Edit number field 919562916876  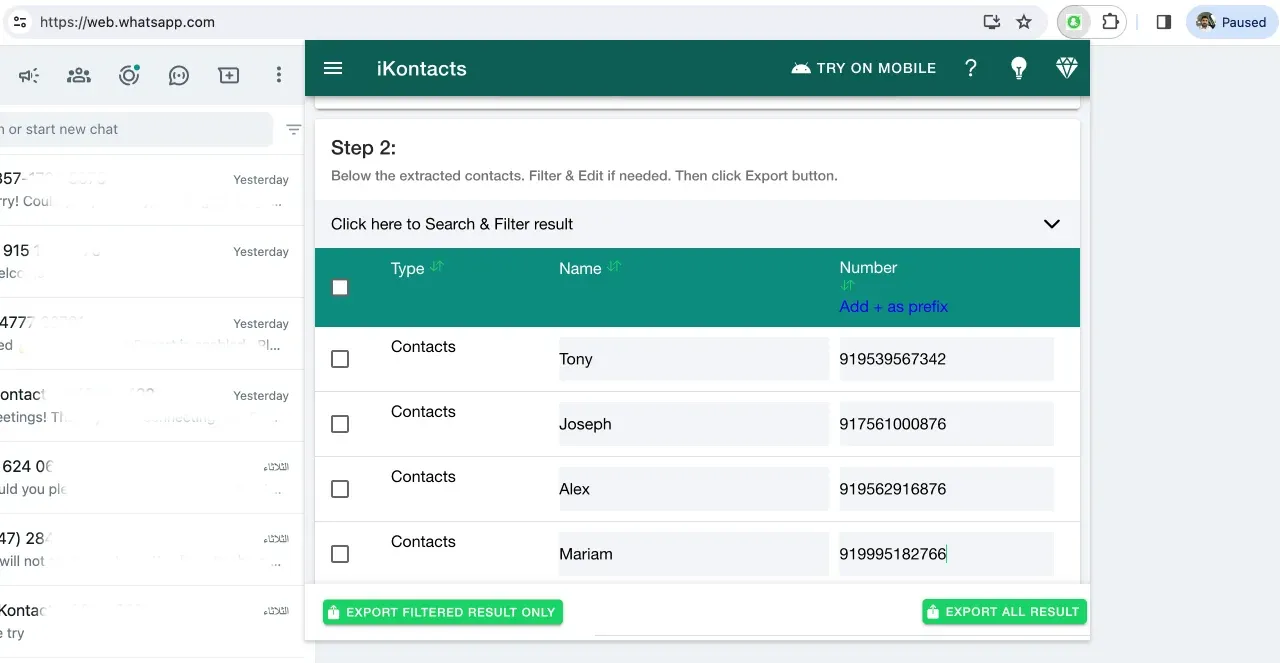(x=946, y=489)
